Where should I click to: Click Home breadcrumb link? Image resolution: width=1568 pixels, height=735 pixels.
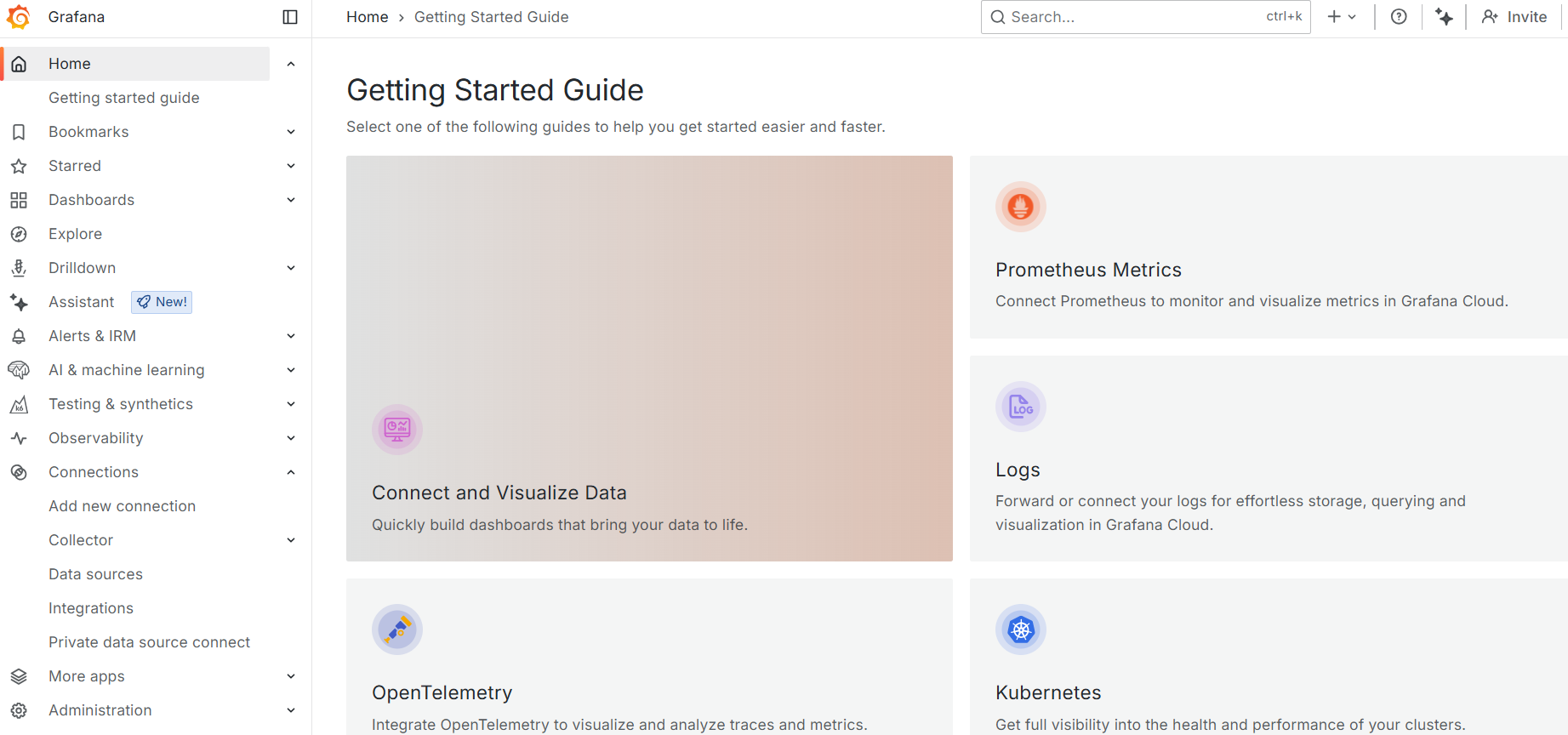click(368, 17)
